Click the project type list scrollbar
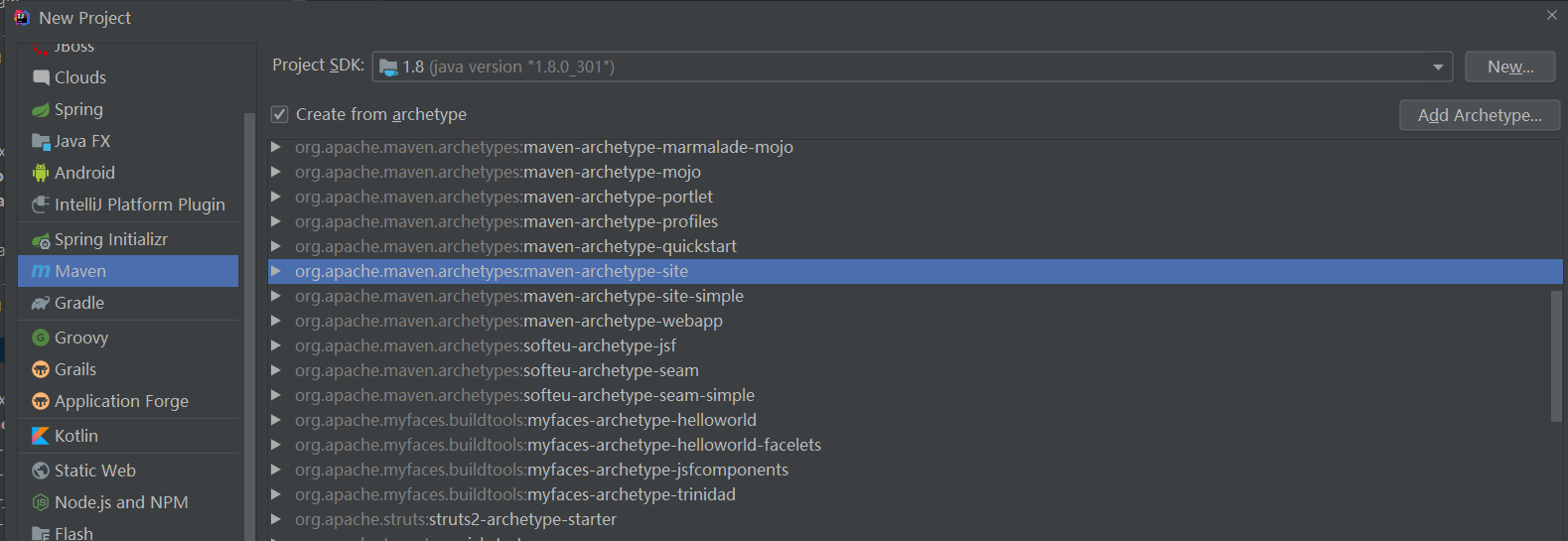 [249, 328]
